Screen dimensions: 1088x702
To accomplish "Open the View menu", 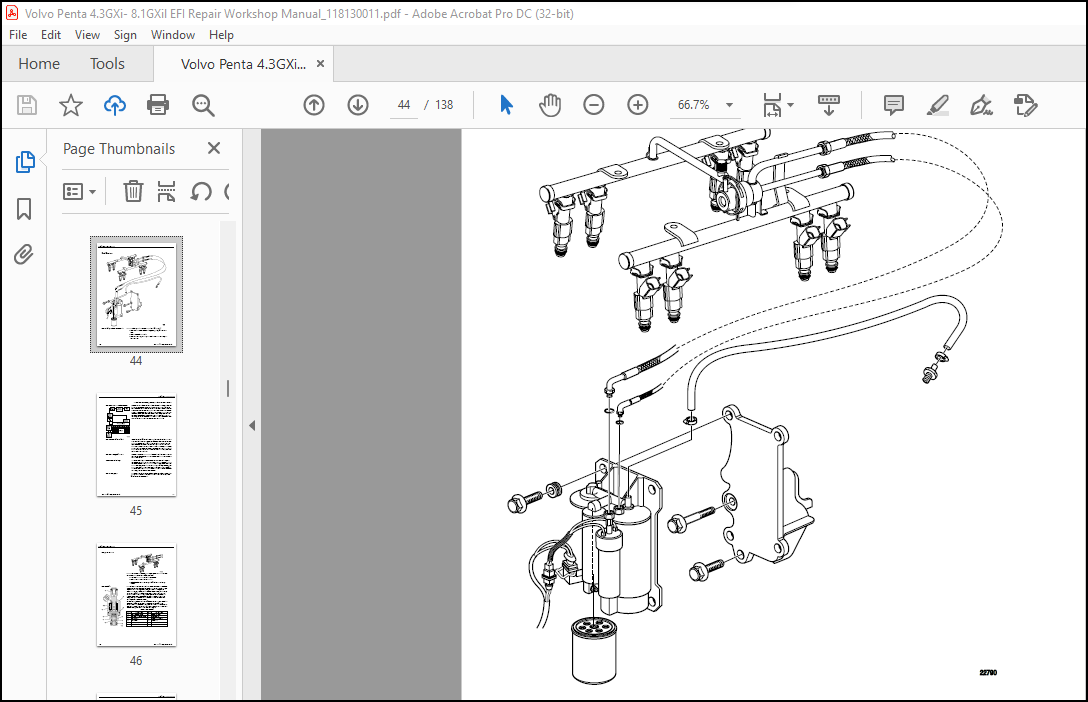I will pyautogui.click(x=87, y=35).
